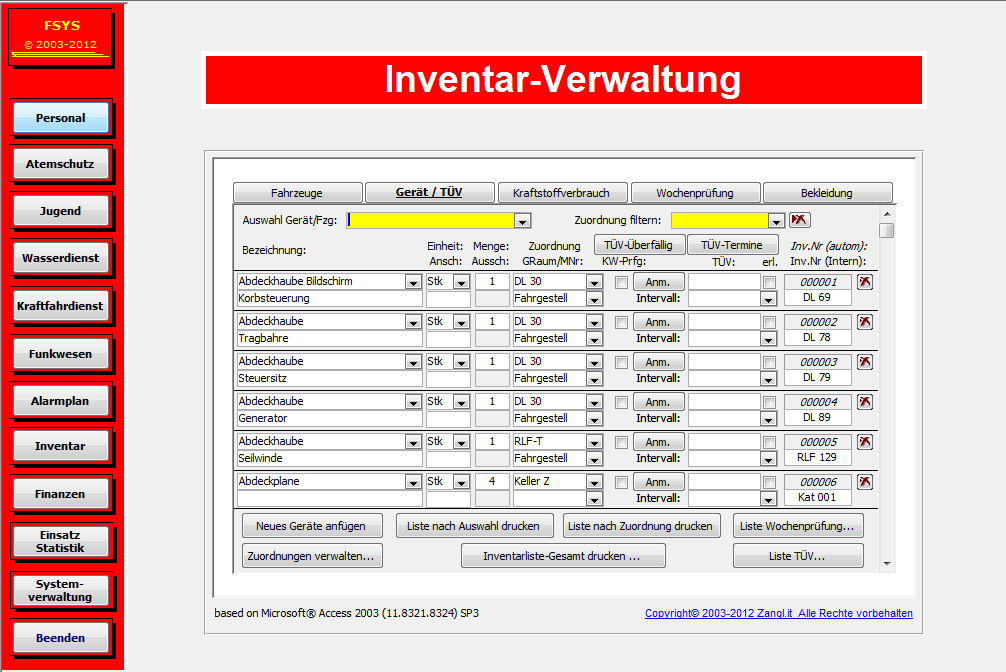Check the erl. box for entry 000001
The width and height of the screenshot is (1006, 672).
pyautogui.click(x=769, y=282)
